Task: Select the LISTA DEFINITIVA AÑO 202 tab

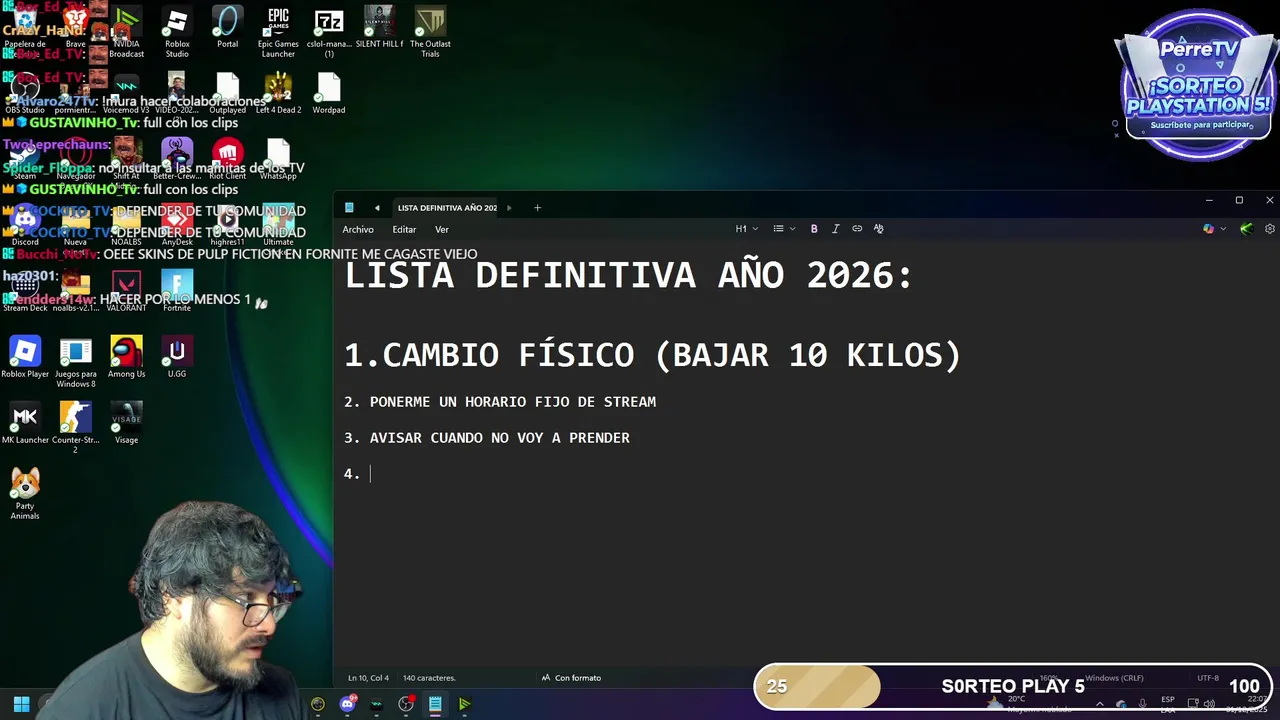Action: point(447,208)
